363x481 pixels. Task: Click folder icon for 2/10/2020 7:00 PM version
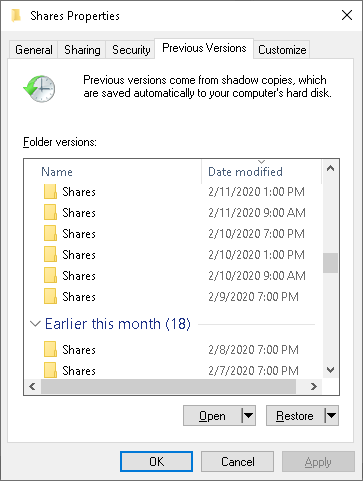click(x=50, y=234)
